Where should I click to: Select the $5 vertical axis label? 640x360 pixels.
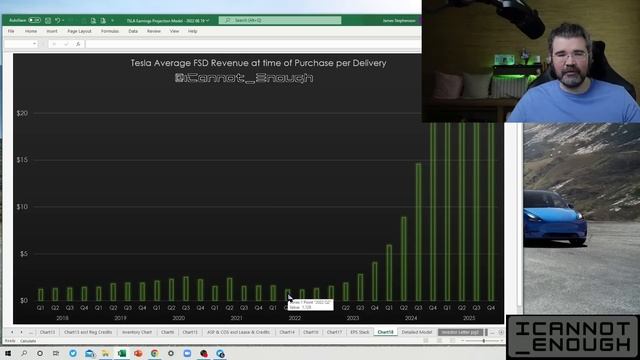[24, 253]
